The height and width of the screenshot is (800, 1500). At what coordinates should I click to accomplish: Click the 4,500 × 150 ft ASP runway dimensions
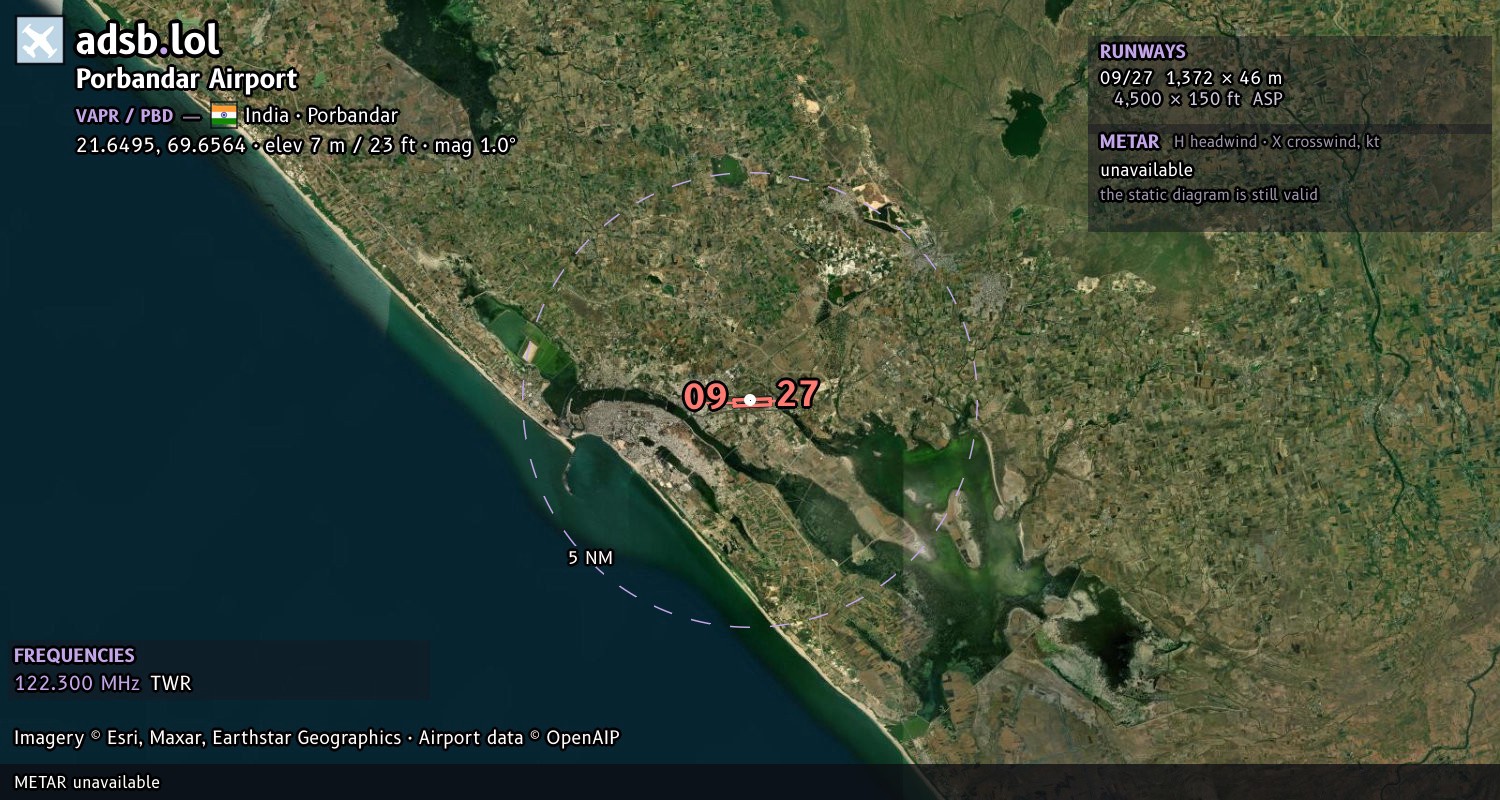coord(1198,99)
